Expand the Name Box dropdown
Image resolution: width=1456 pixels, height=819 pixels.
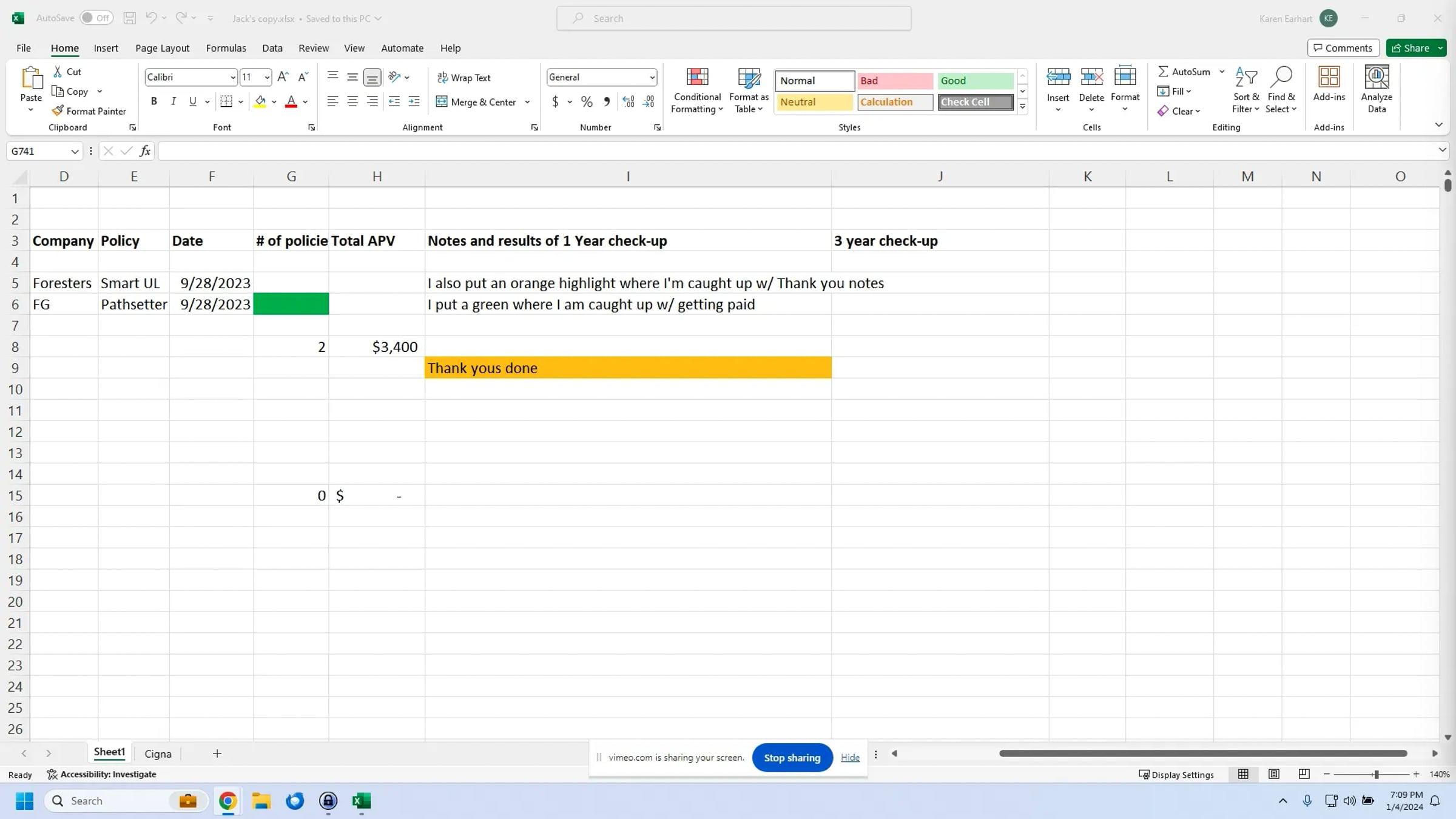coord(75,151)
